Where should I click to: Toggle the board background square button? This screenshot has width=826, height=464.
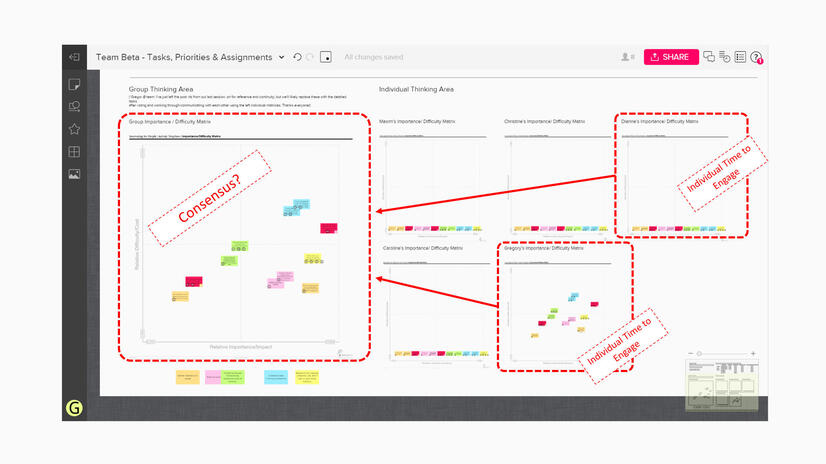click(326, 57)
